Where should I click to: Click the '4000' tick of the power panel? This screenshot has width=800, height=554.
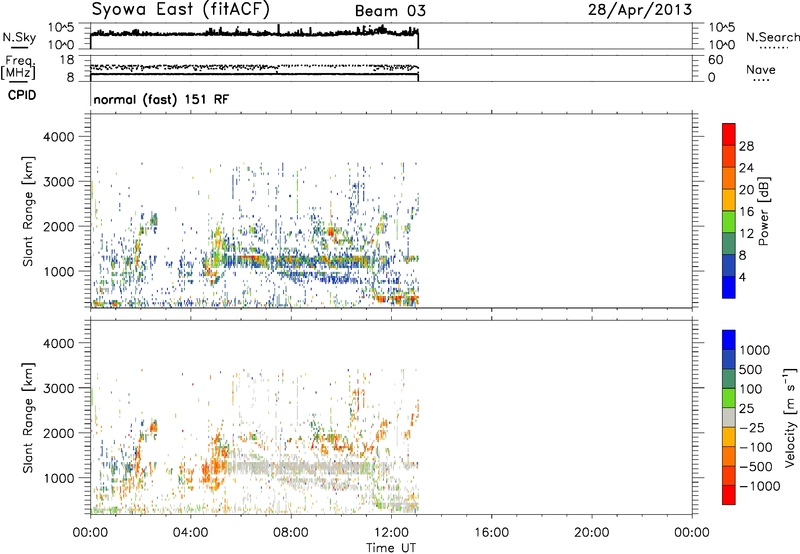click(x=59, y=137)
